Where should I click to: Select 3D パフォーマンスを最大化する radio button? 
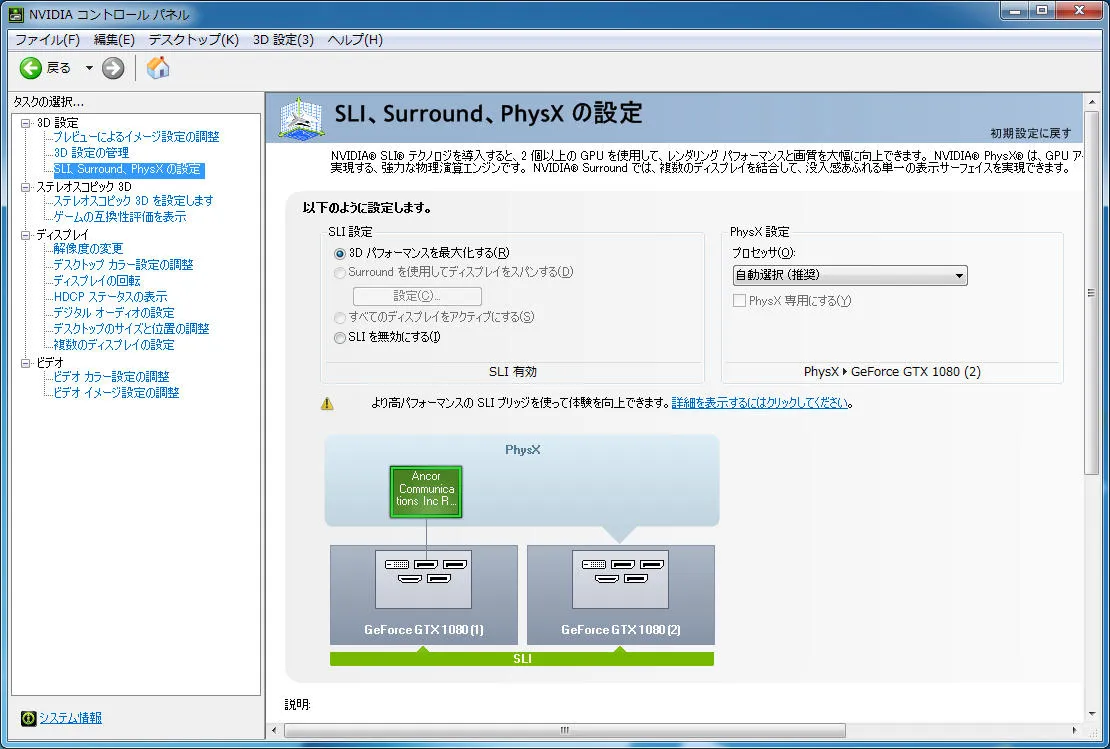tap(340, 253)
